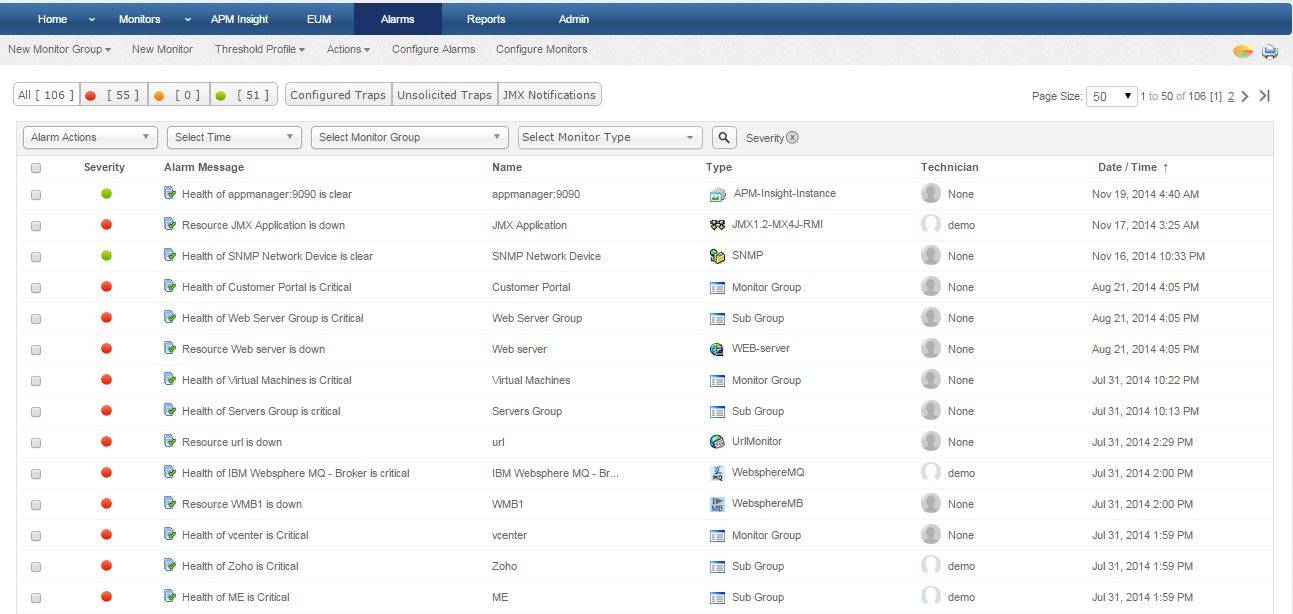Viewport: 1293px width, 614px height.
Task: Click the annotation icon next to 'Resource url is down'
Action: point(167,442)
